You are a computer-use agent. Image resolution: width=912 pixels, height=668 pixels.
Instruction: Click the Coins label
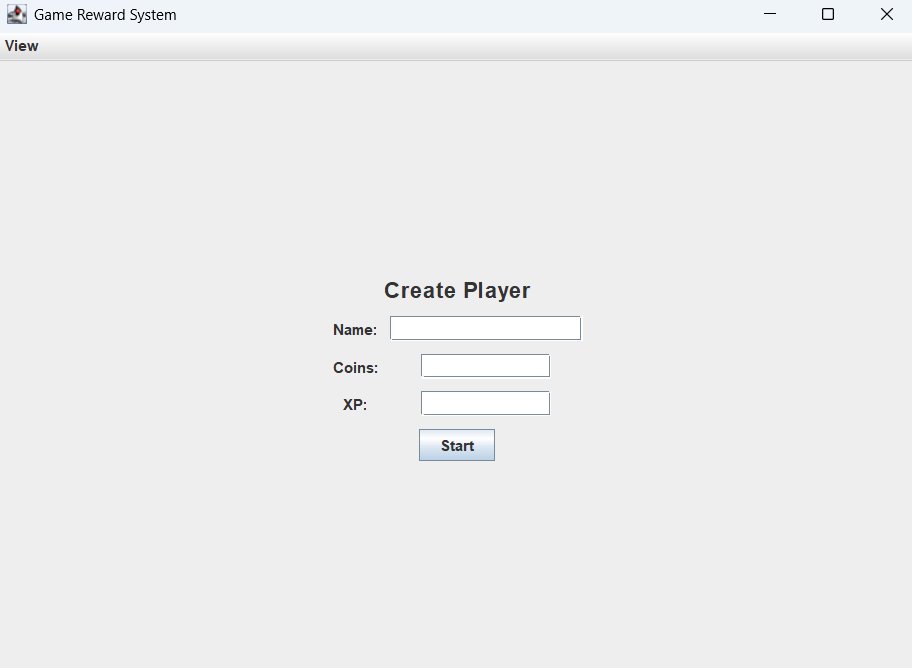[x=356, y=367]
